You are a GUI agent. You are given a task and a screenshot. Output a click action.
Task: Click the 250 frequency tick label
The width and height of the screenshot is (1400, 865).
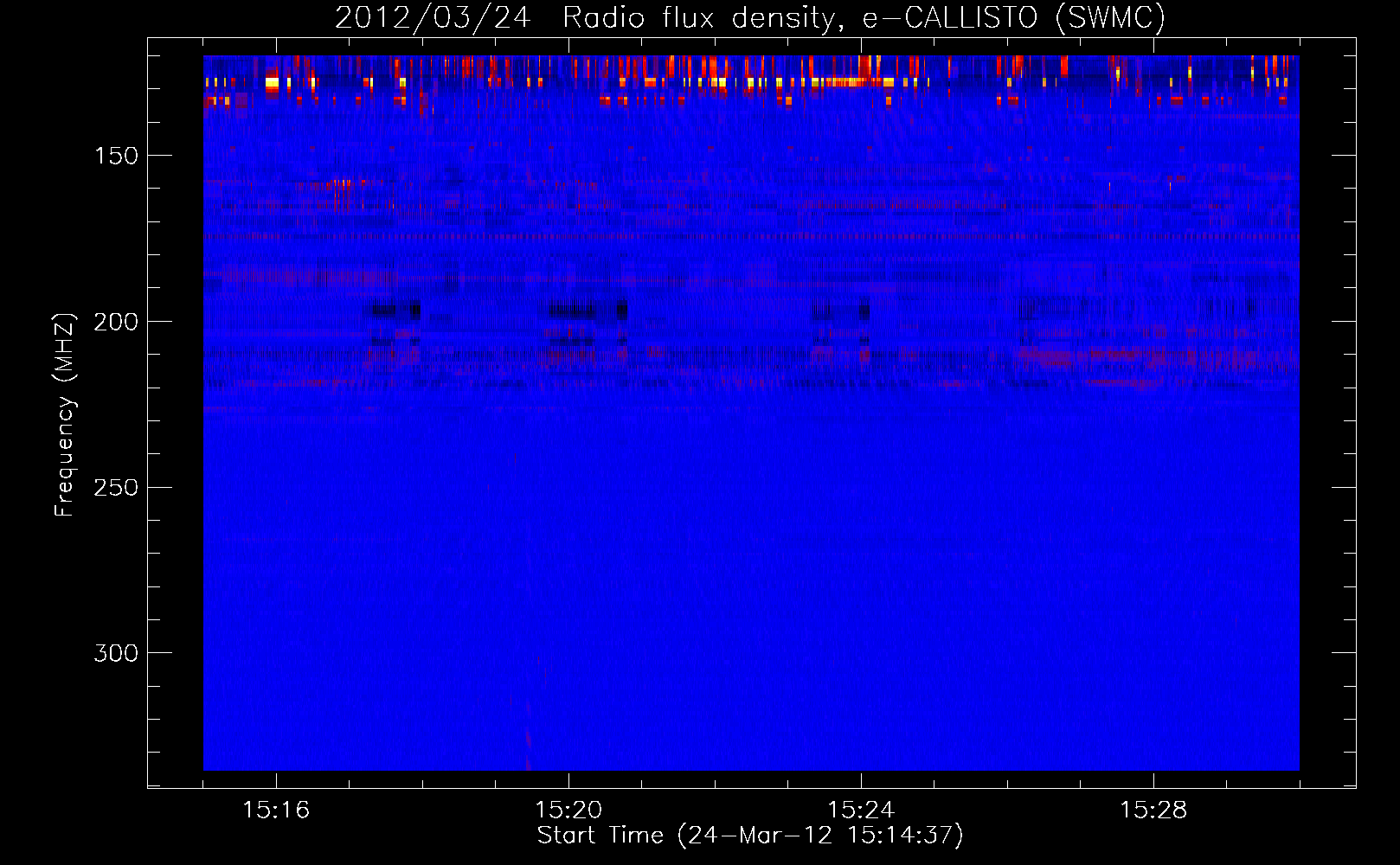pyautogui.click(x=116, y=487)
